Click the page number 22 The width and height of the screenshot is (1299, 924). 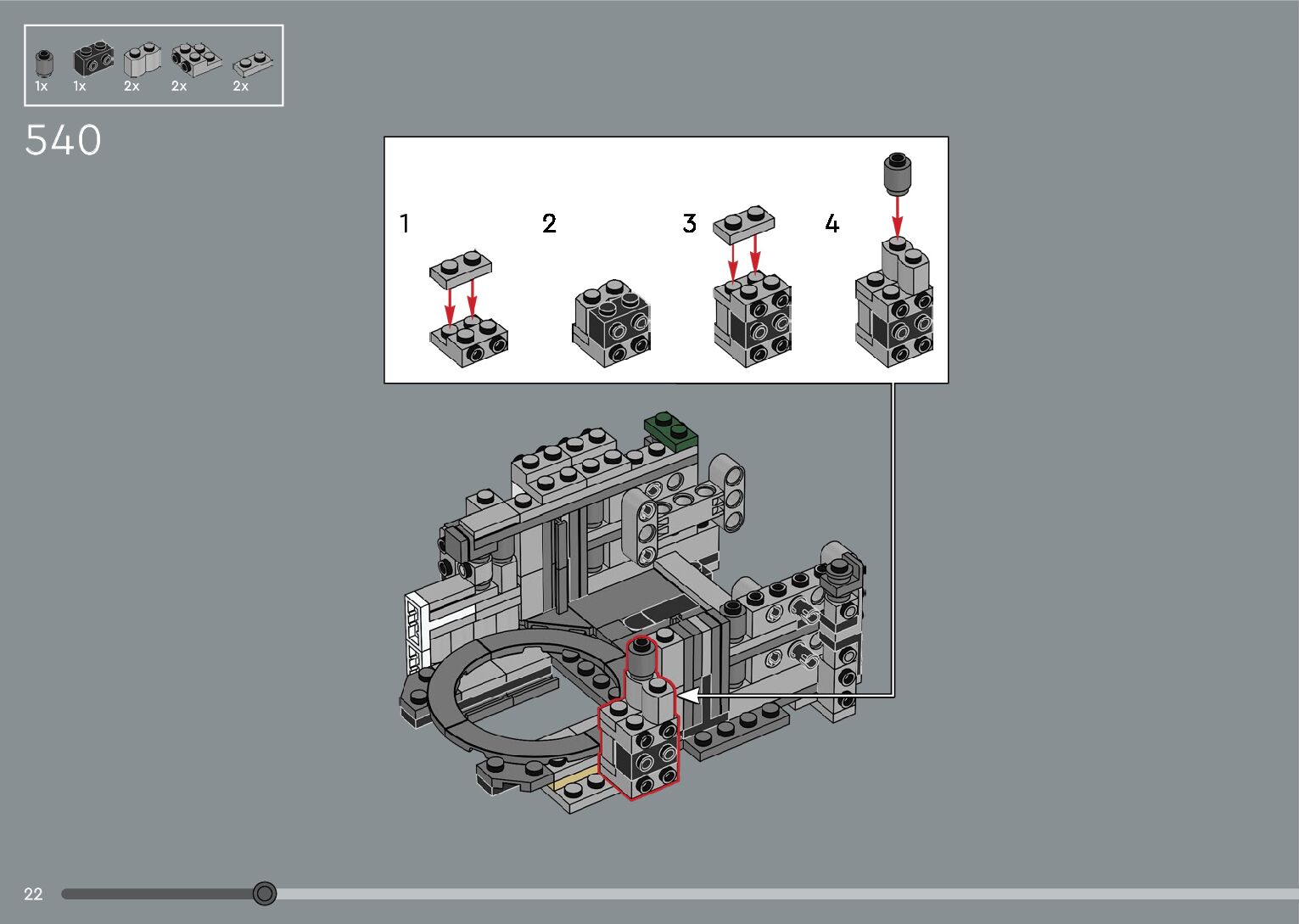(x=33, y=894)
